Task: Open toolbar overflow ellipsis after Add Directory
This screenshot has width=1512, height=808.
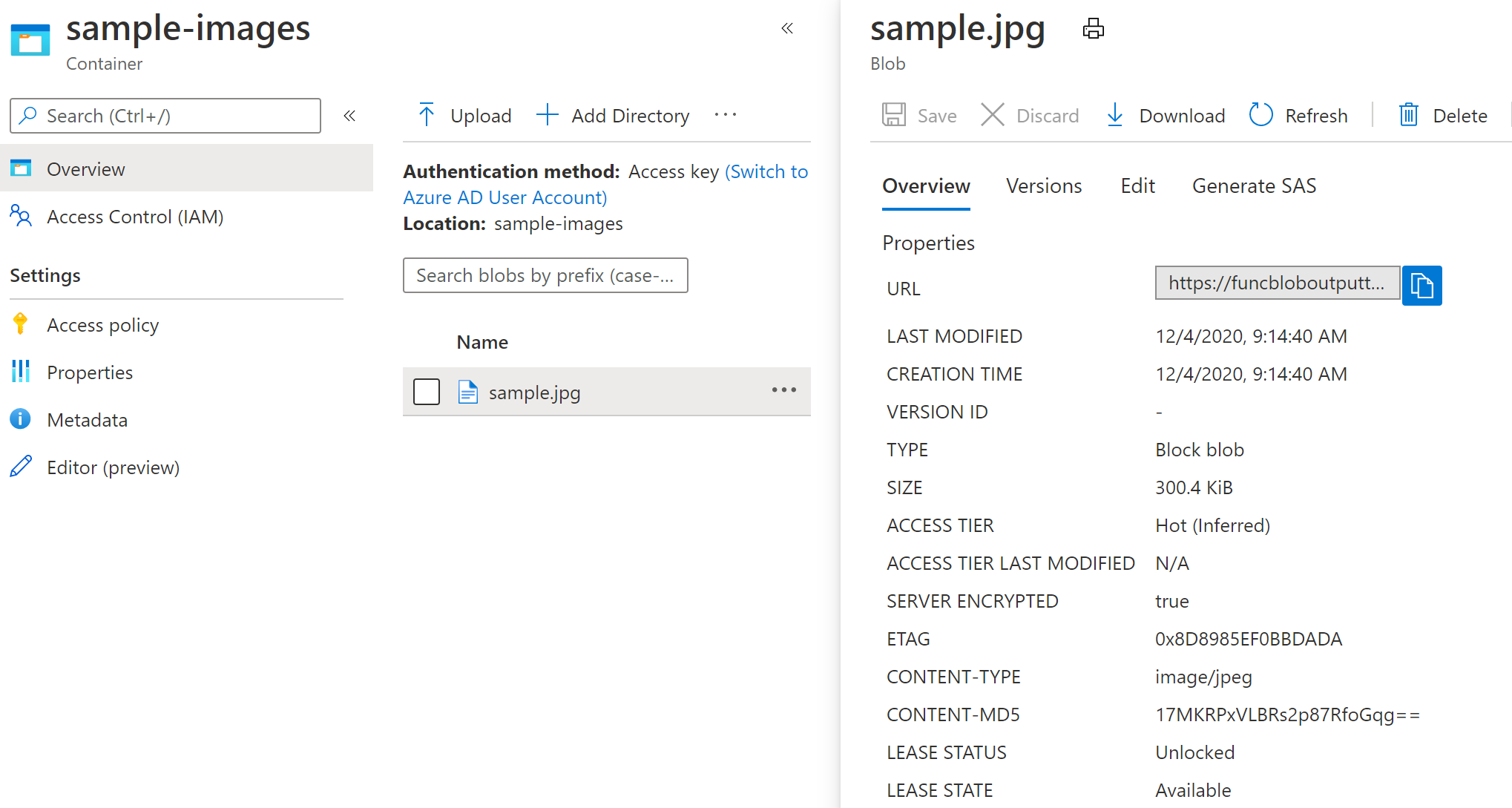Action: (x=725, y=114)
